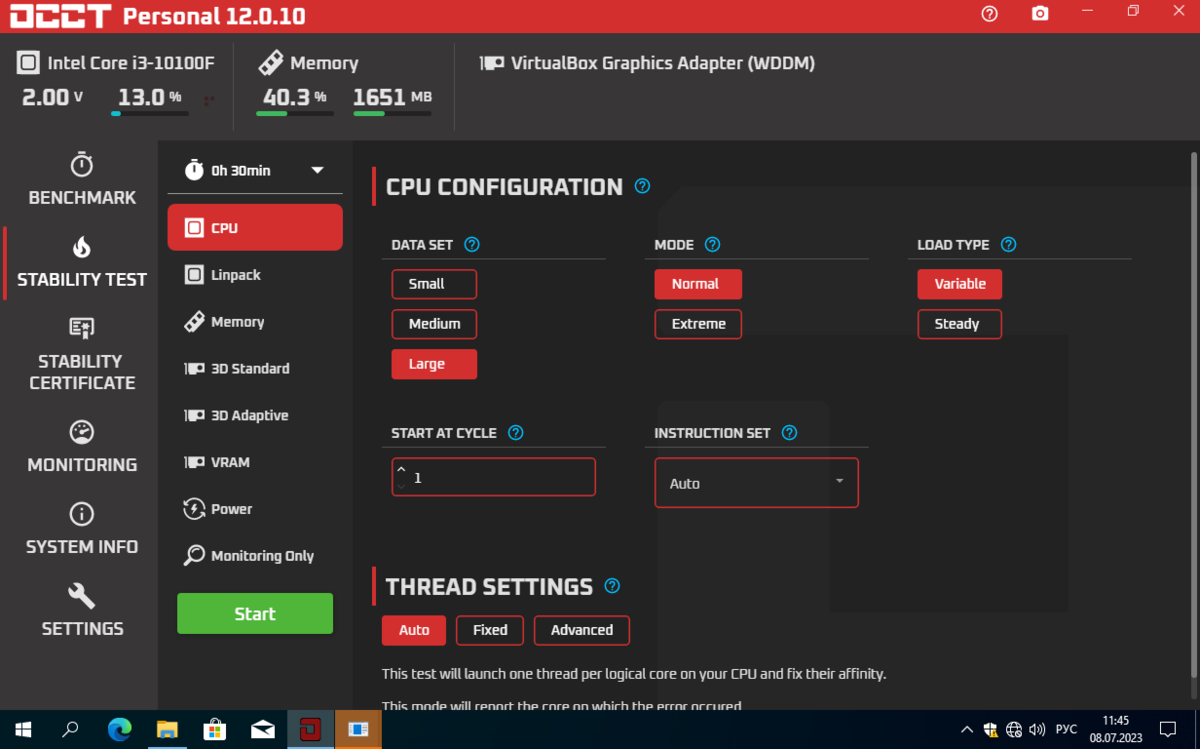Screen dimensions: 1200x749
Task: Open help for Mode option
Action: [712, 244]
